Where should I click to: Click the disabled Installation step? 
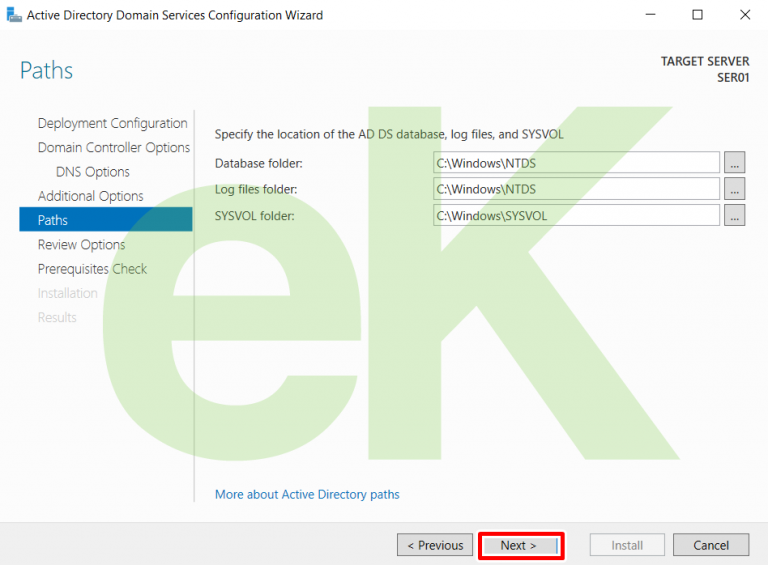pos(68,293)
